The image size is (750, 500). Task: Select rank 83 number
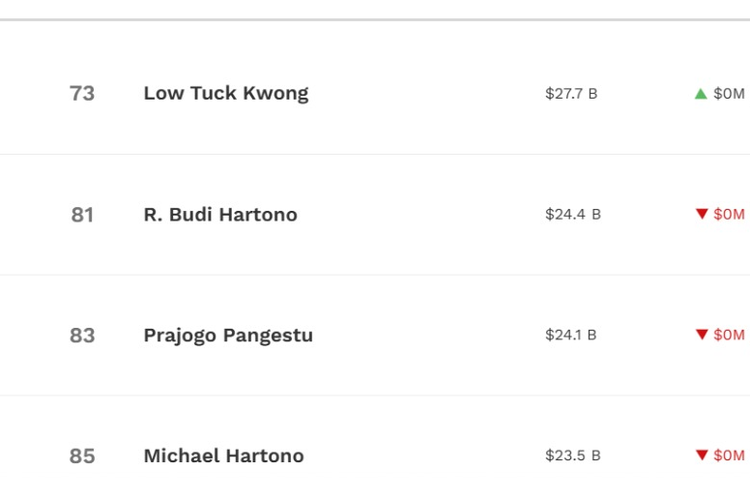point(82,335)
